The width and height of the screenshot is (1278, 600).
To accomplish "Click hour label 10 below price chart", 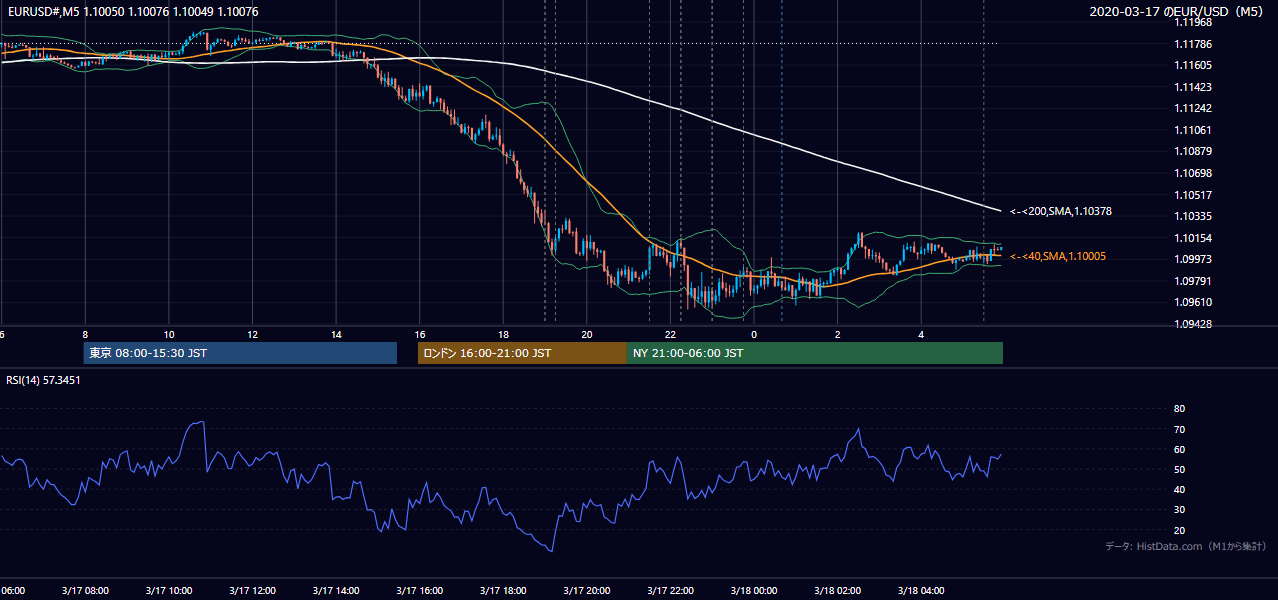I will click(169, 334).
